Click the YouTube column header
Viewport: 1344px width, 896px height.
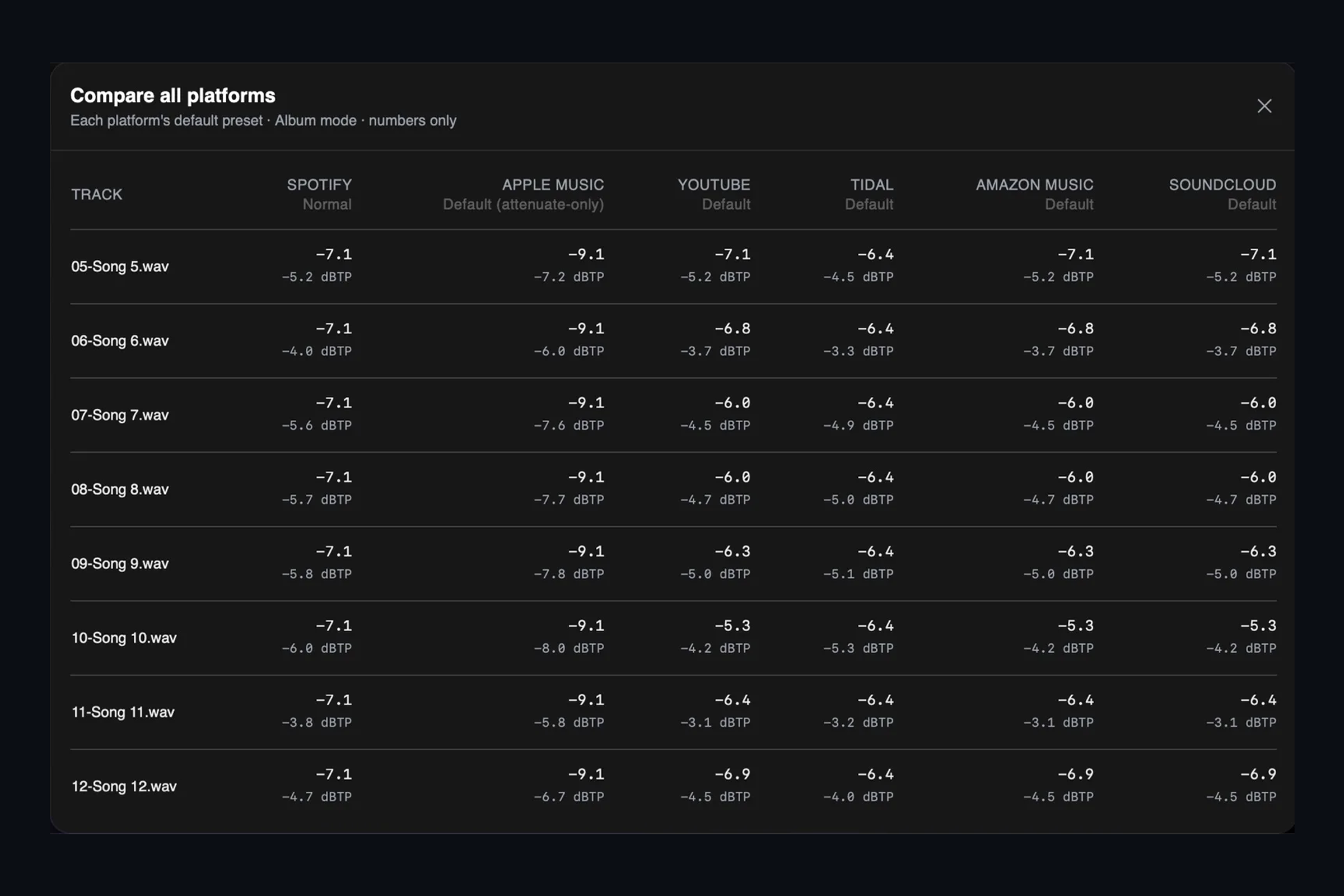713,185
